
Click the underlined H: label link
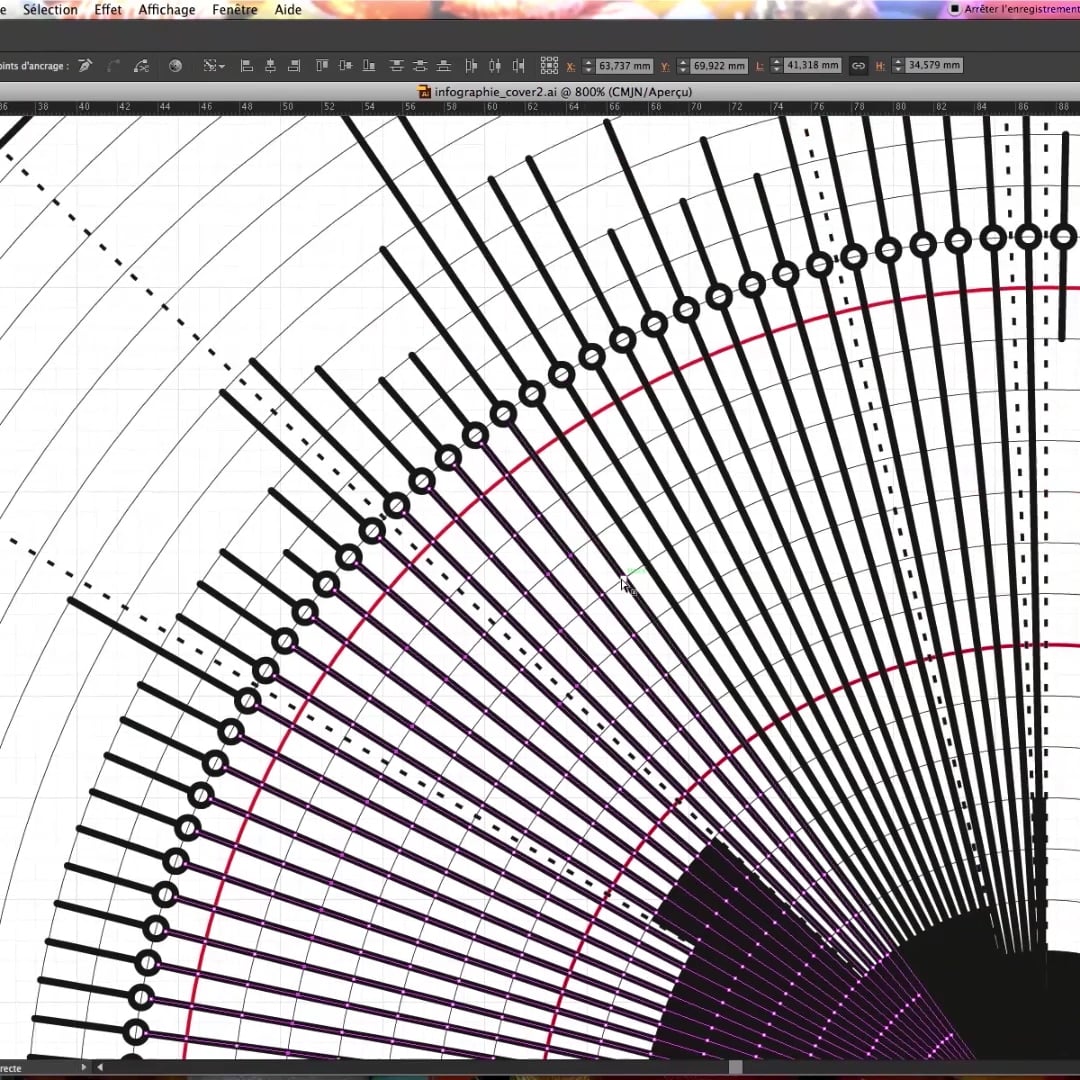click(x=880, y=67)
